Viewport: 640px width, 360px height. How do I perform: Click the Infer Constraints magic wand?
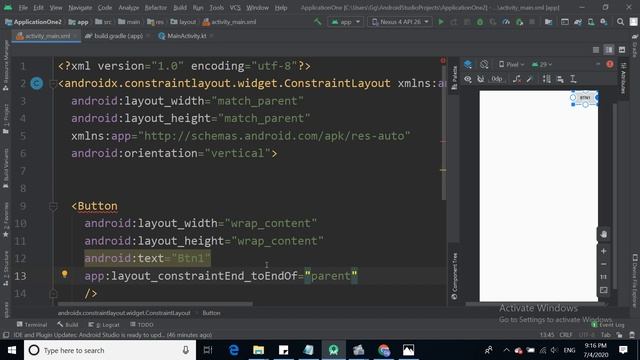point(530,79)
